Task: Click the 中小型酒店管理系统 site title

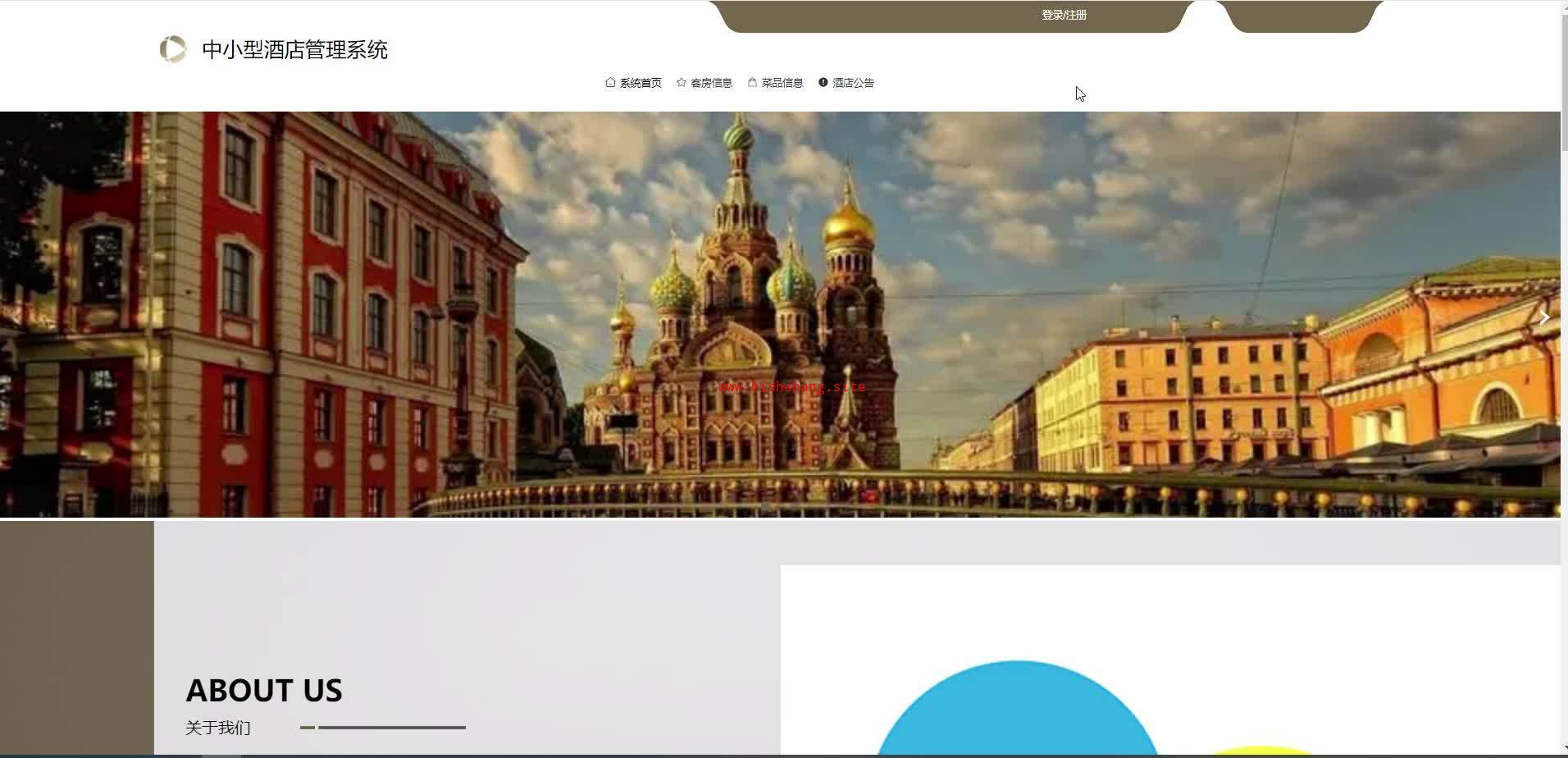Action: click(294, 50)
